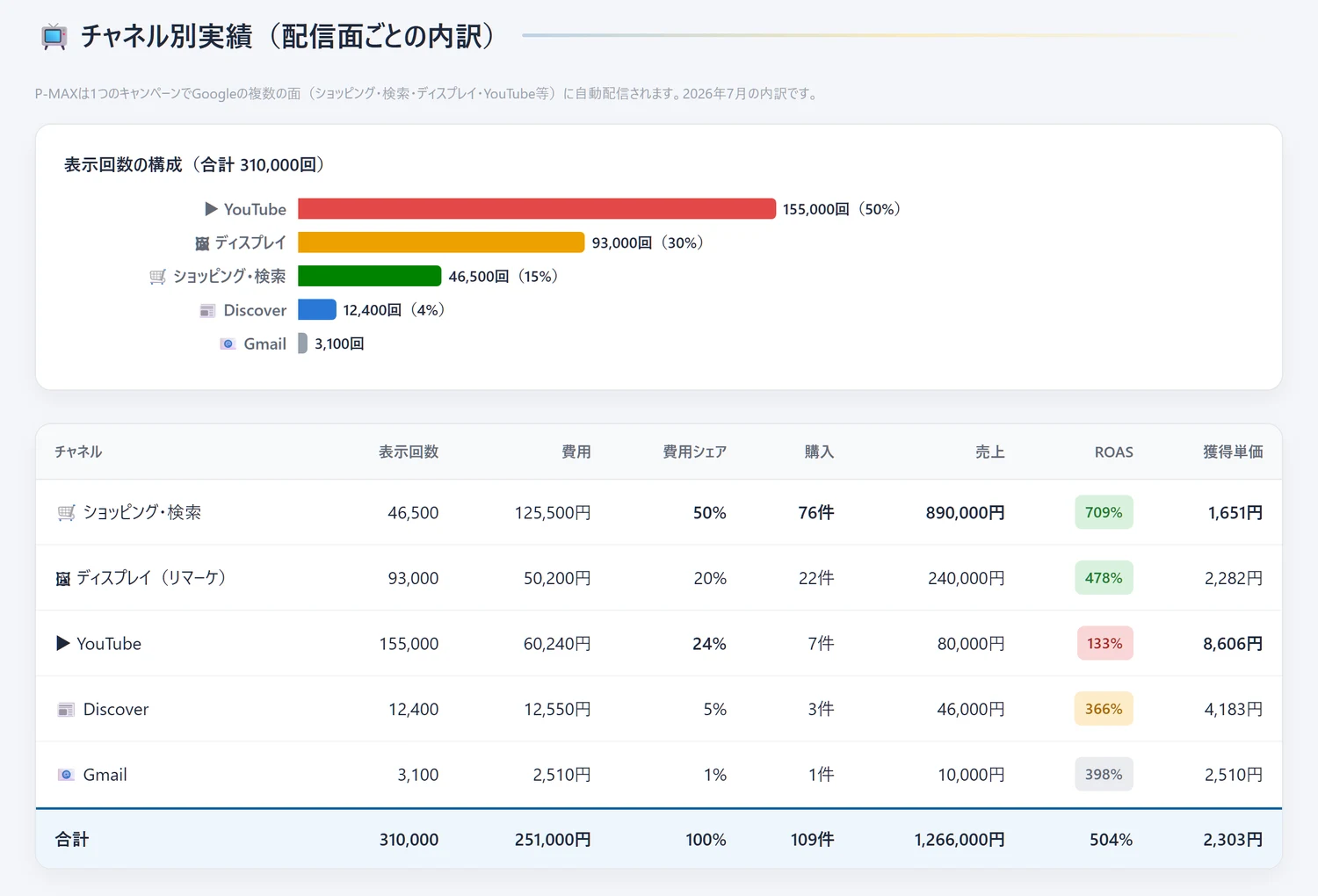
Task: Click the 93,000回(30%) chart label
Action: pos(648,242)
